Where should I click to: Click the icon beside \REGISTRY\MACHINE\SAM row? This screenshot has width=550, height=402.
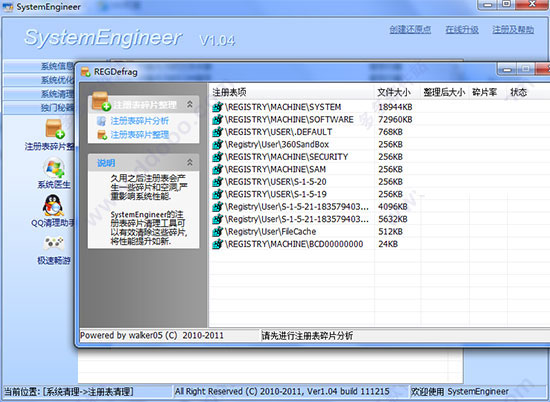click(217, 169)
